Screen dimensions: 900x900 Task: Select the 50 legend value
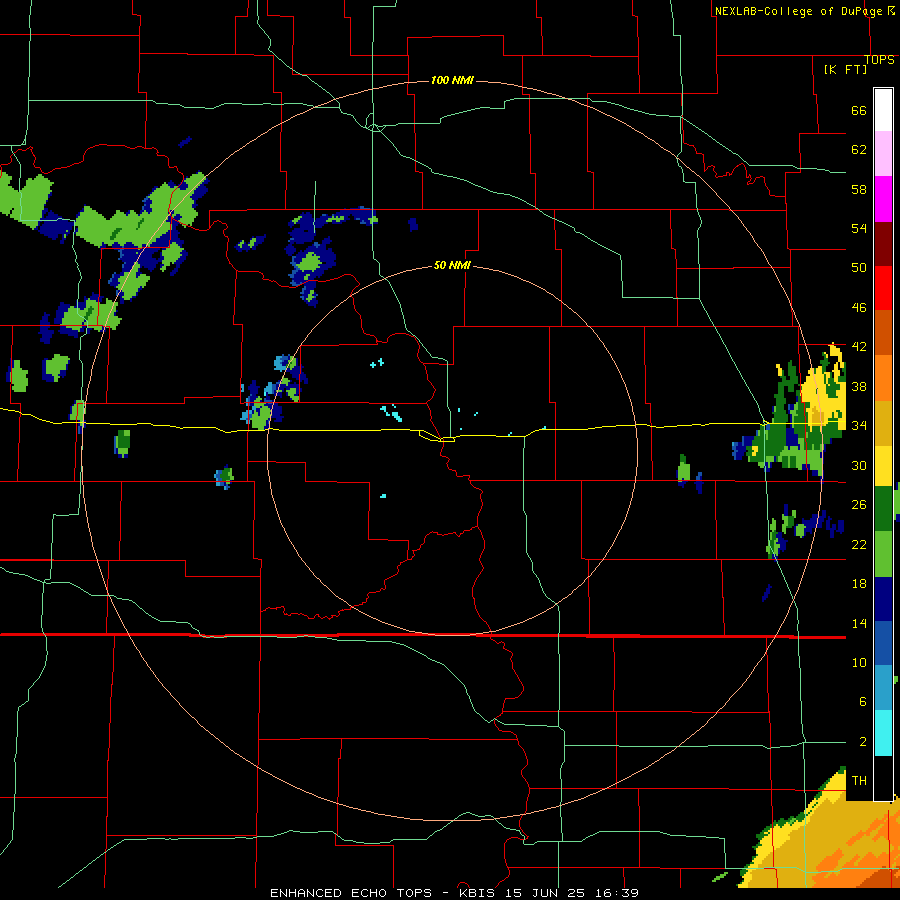click(859, 268)
